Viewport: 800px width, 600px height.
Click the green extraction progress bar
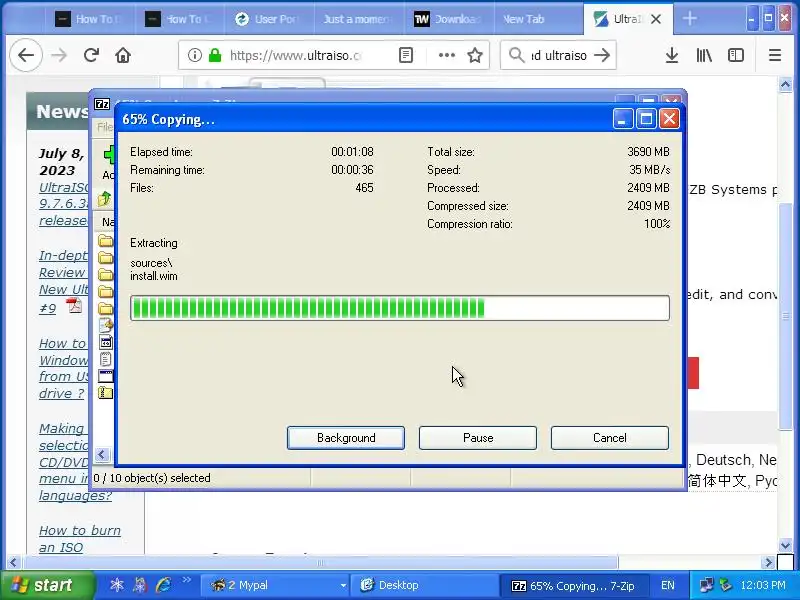click(400, 308)
